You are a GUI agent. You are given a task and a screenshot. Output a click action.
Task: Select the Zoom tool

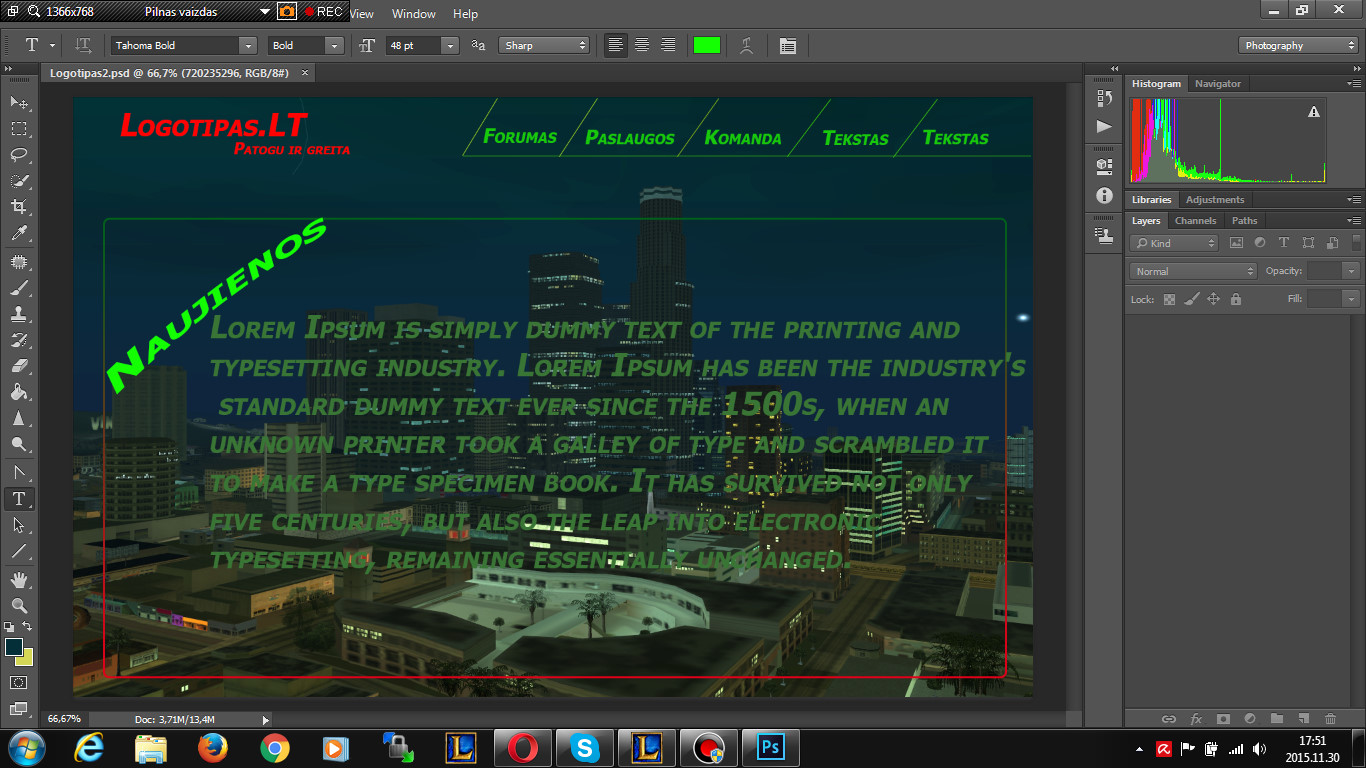click(19, 605)
